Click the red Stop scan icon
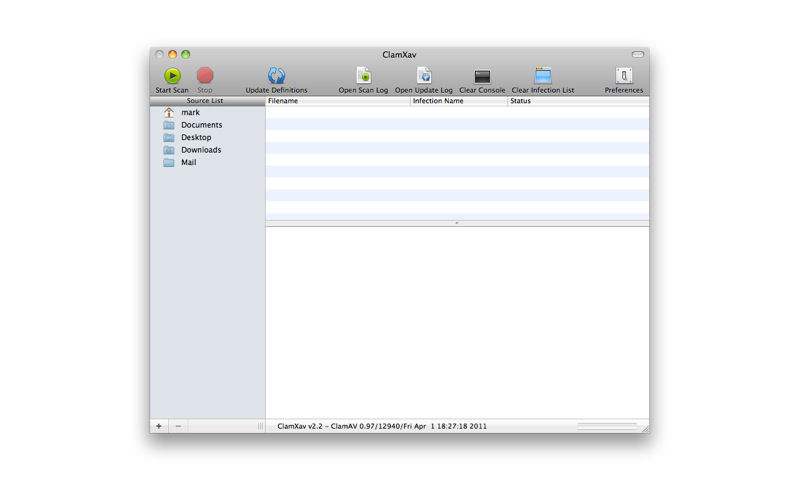 (x=205, y=76)
